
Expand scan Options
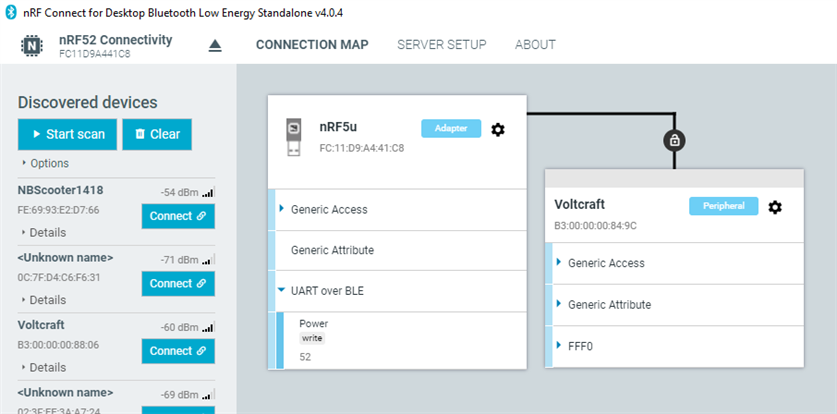[46, 163]
